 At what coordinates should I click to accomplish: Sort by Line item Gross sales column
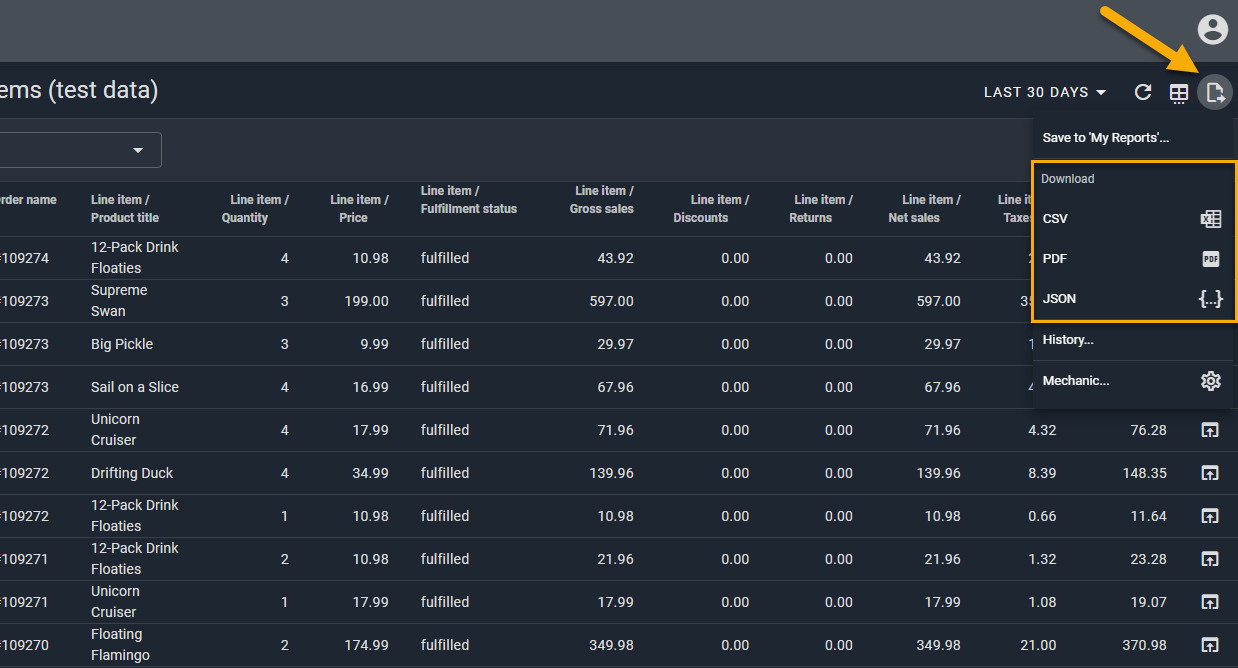[x=601, y=199]
